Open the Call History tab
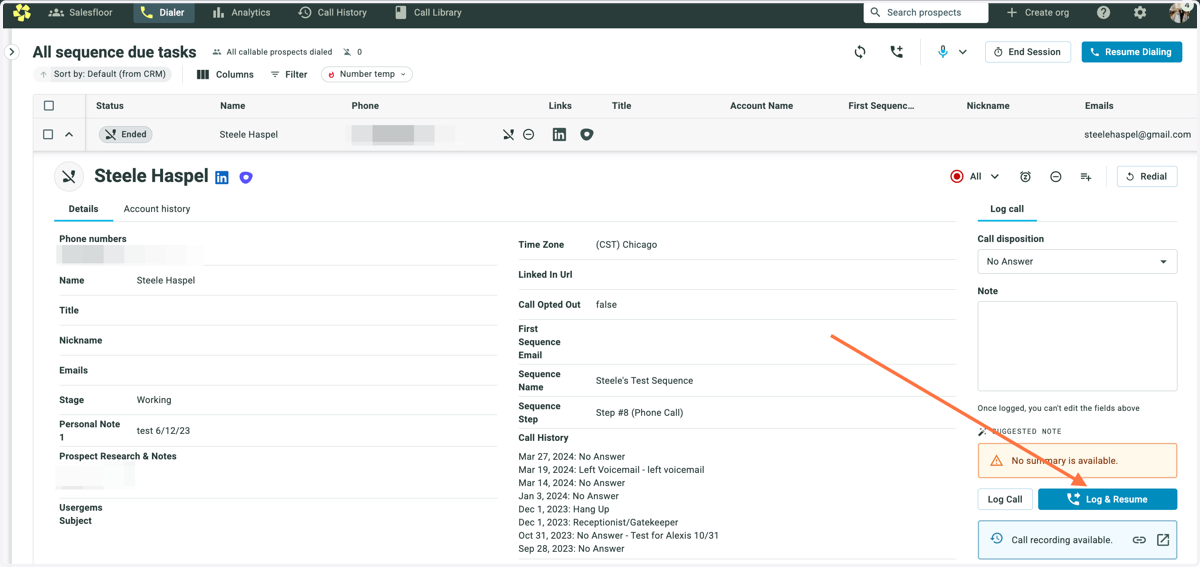The image size is (1200, 567). click(333, 13)
